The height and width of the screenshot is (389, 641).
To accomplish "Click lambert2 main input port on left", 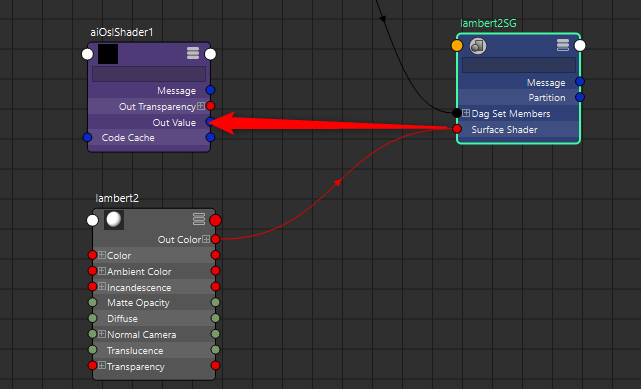I will [93, 220].
